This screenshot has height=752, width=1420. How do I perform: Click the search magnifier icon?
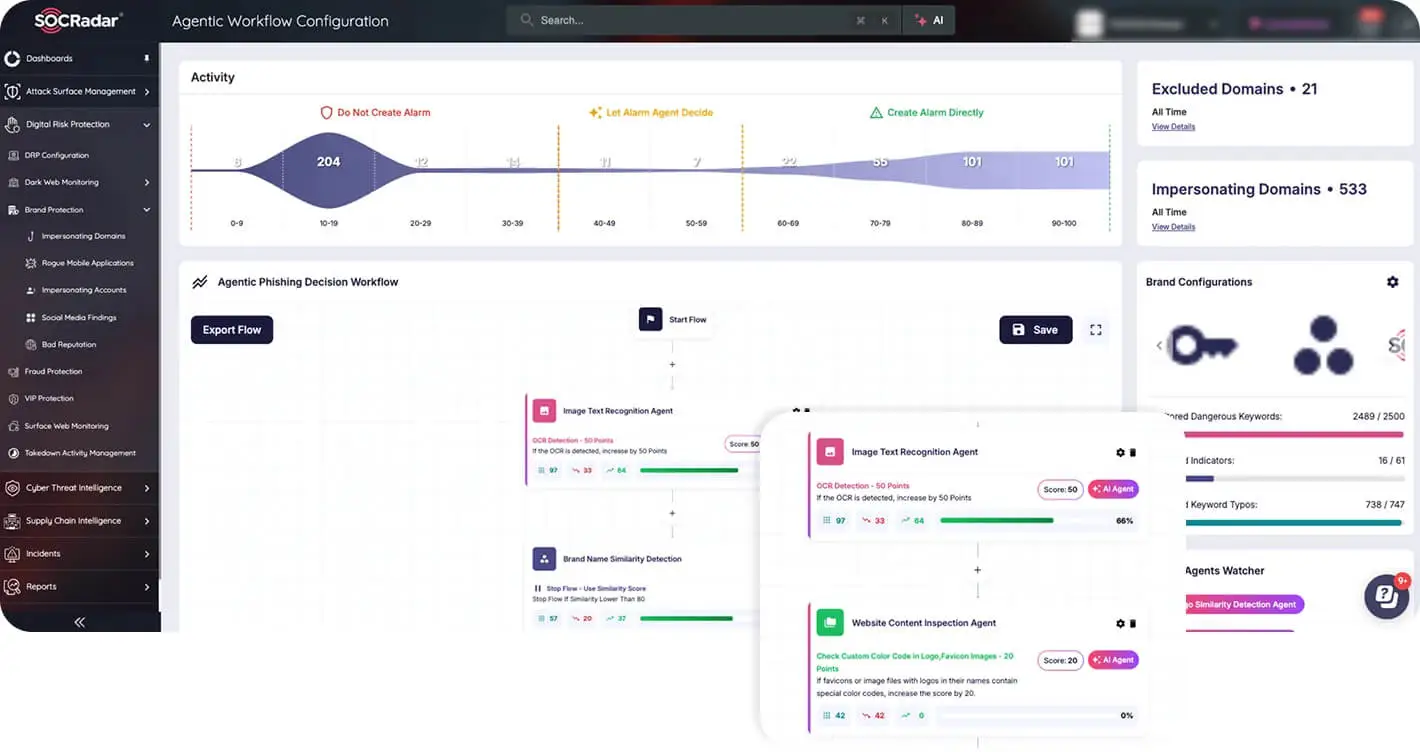[527, 20]
